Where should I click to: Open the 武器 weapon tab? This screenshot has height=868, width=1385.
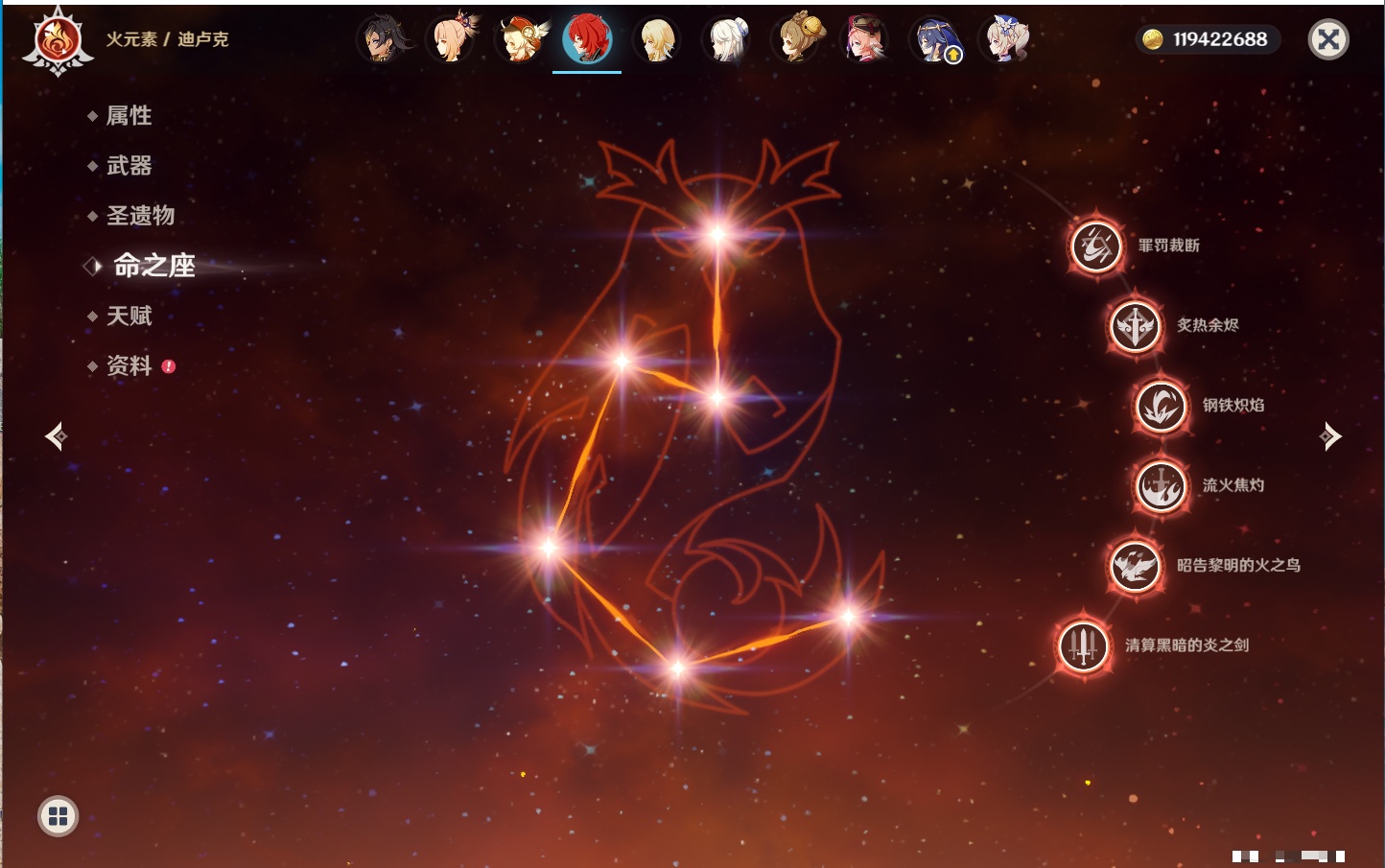[x=129, y=166]
